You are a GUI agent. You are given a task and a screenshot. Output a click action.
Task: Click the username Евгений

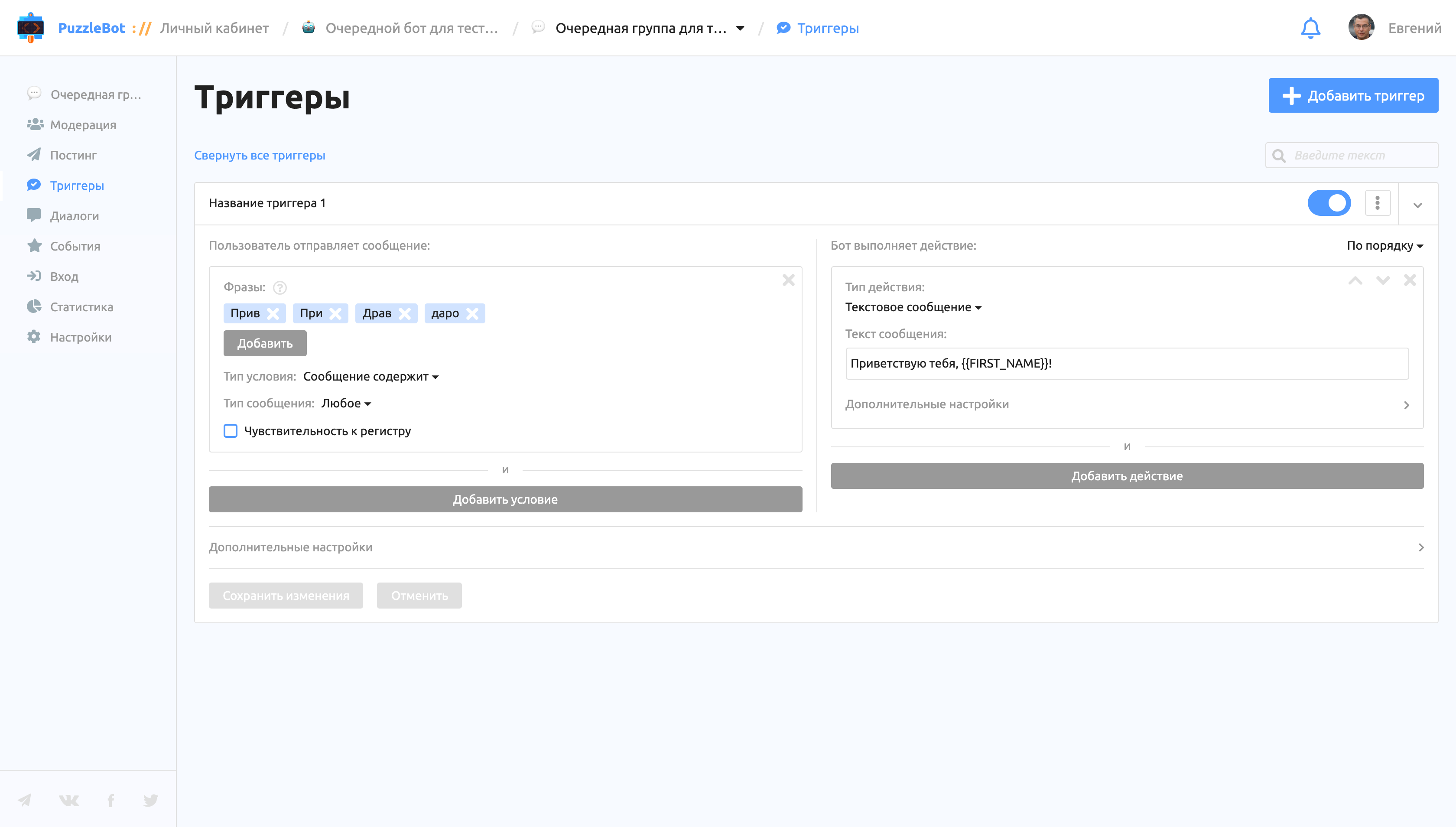pos(1414,28)
